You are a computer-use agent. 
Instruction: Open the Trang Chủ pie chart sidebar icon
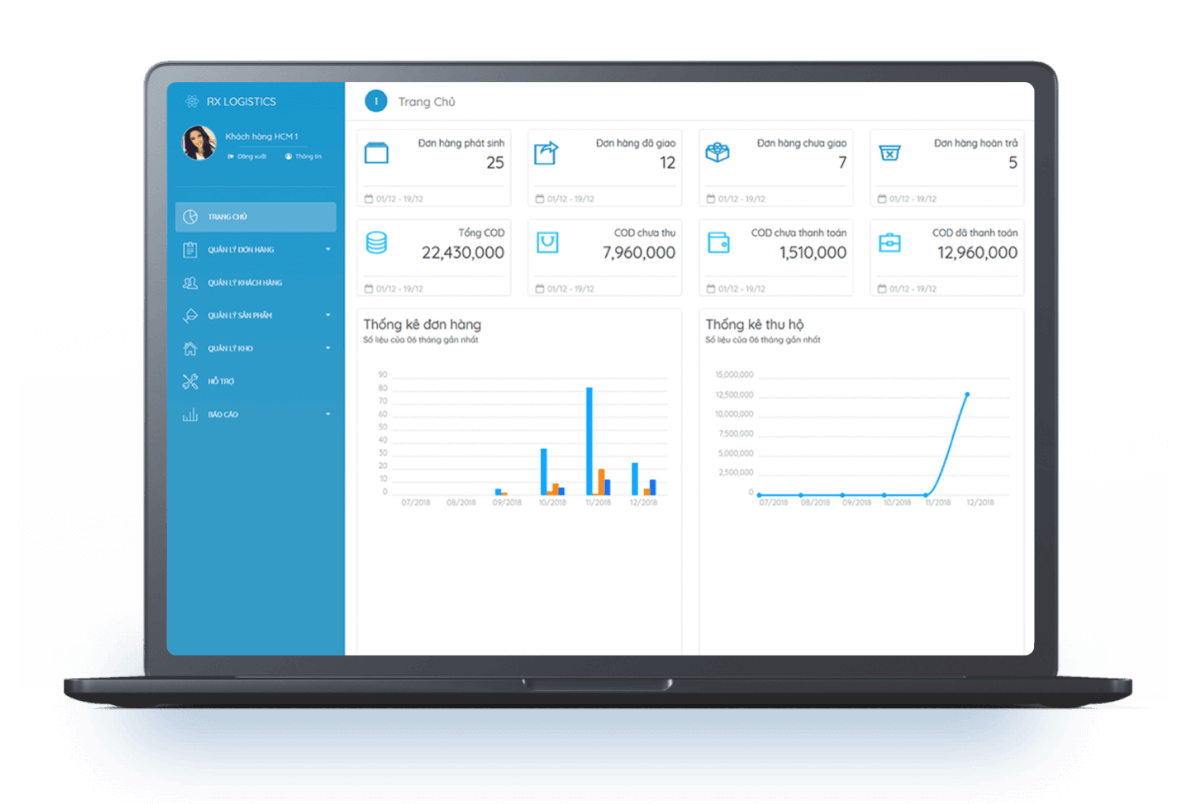click(190, 217)
